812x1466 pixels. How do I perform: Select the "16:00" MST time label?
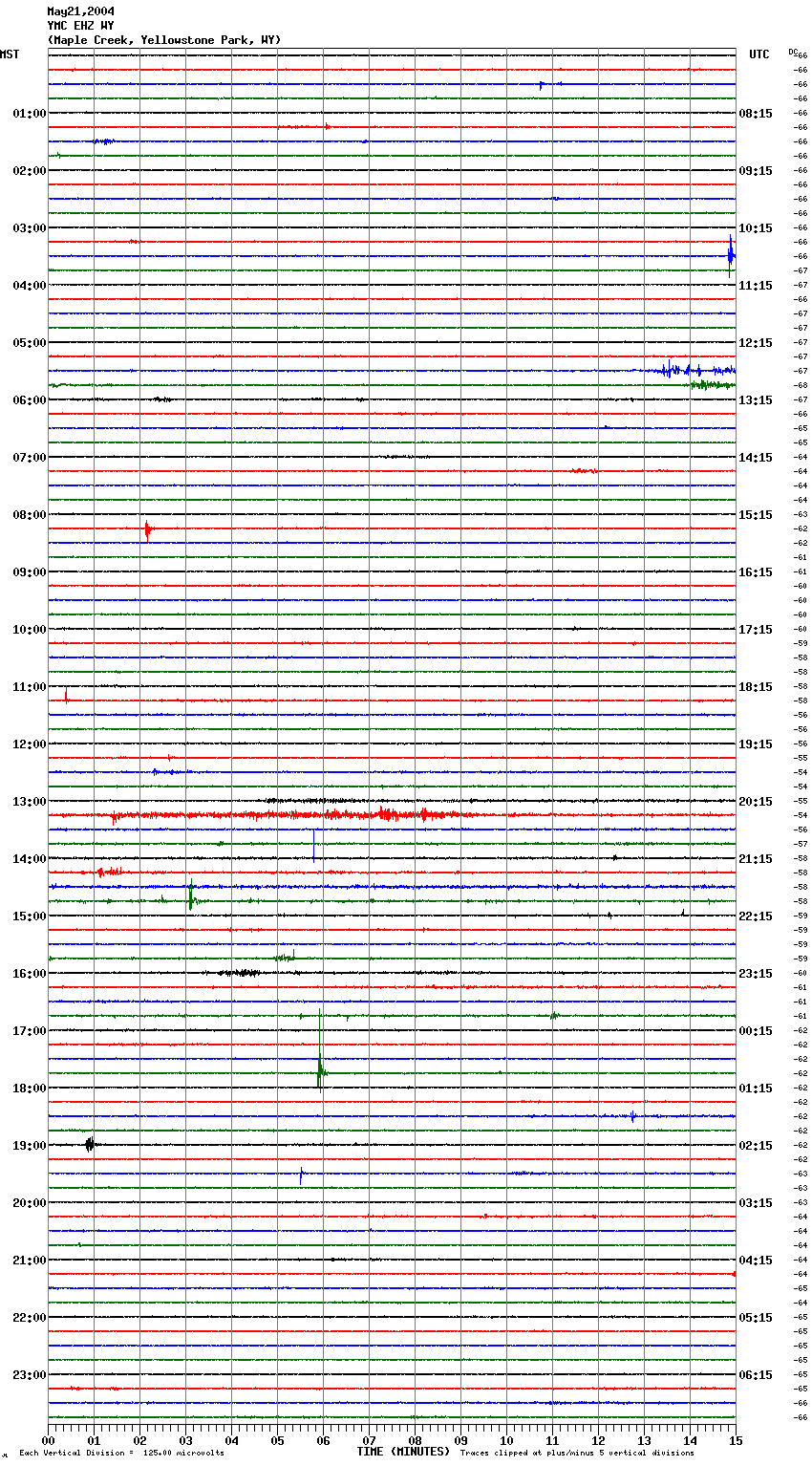pos(30,974)
